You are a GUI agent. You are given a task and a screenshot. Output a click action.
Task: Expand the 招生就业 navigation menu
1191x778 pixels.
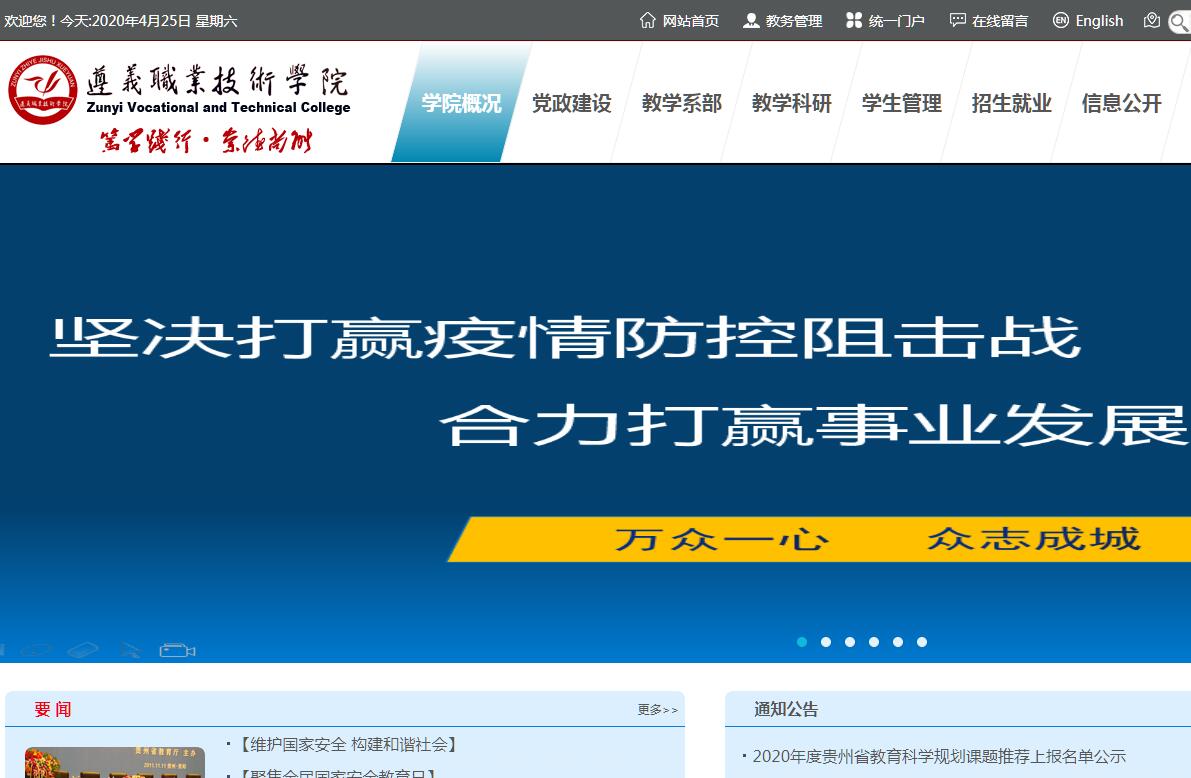[1011, 103]
